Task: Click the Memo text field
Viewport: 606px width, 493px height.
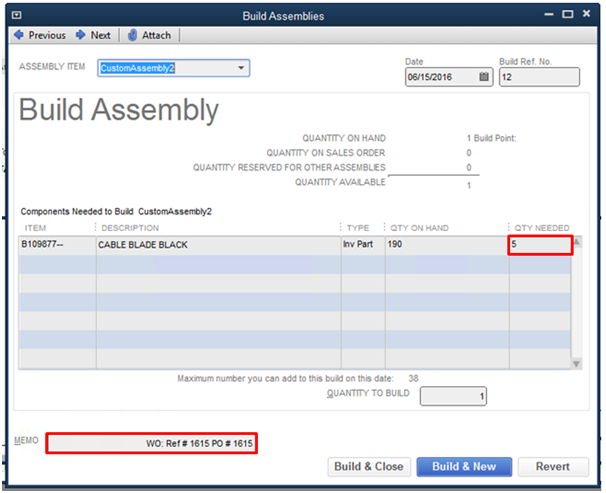Action: 152,442
